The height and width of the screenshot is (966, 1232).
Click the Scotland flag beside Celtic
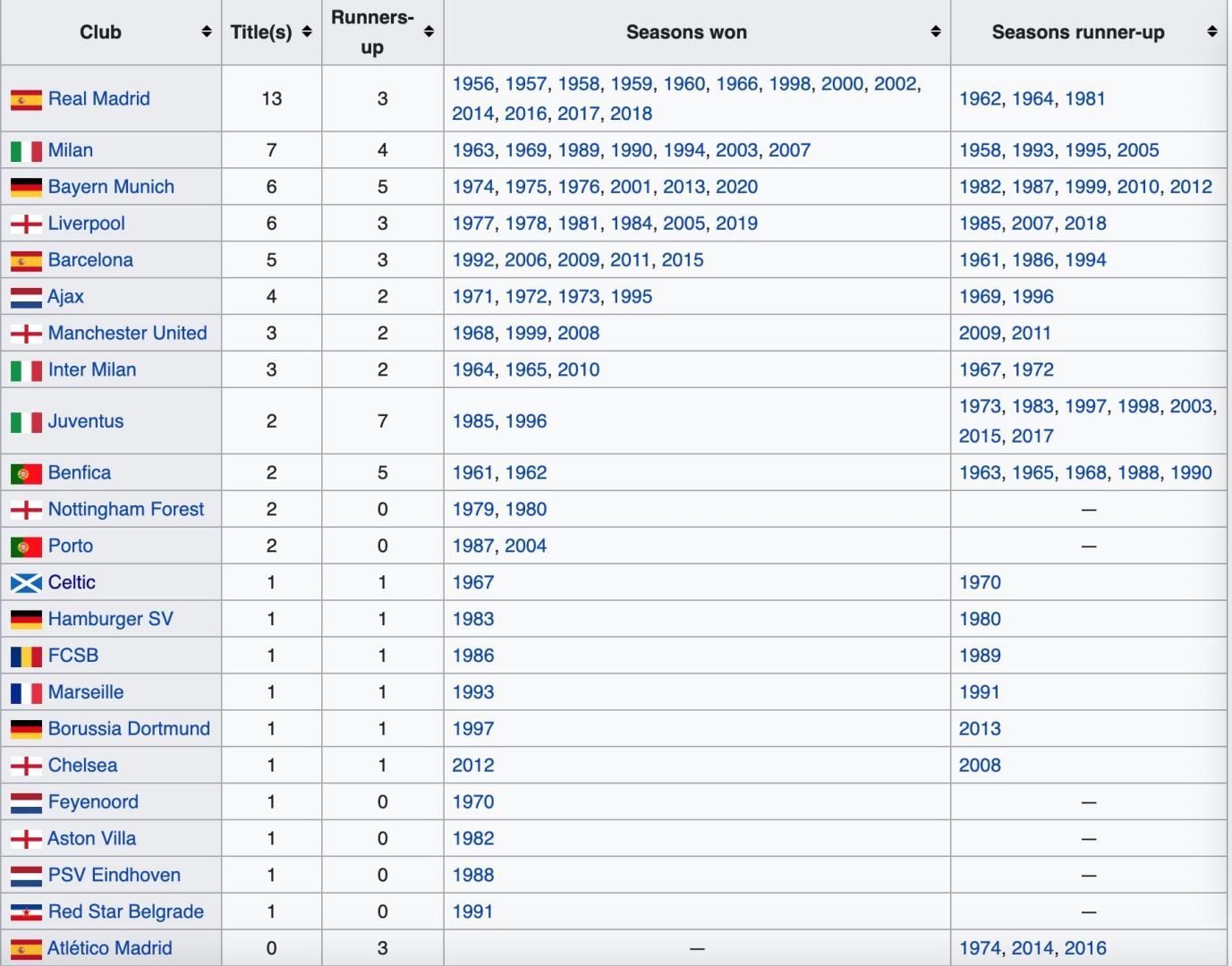[x=26, y=583]
